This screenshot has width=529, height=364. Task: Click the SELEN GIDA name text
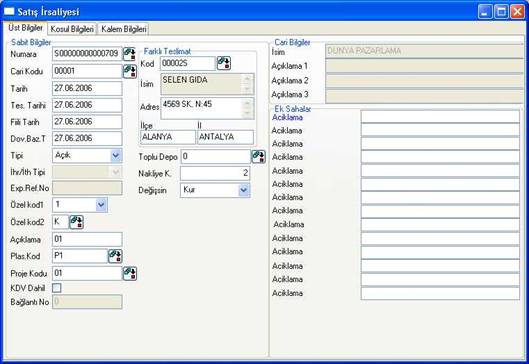pos(185,80)
